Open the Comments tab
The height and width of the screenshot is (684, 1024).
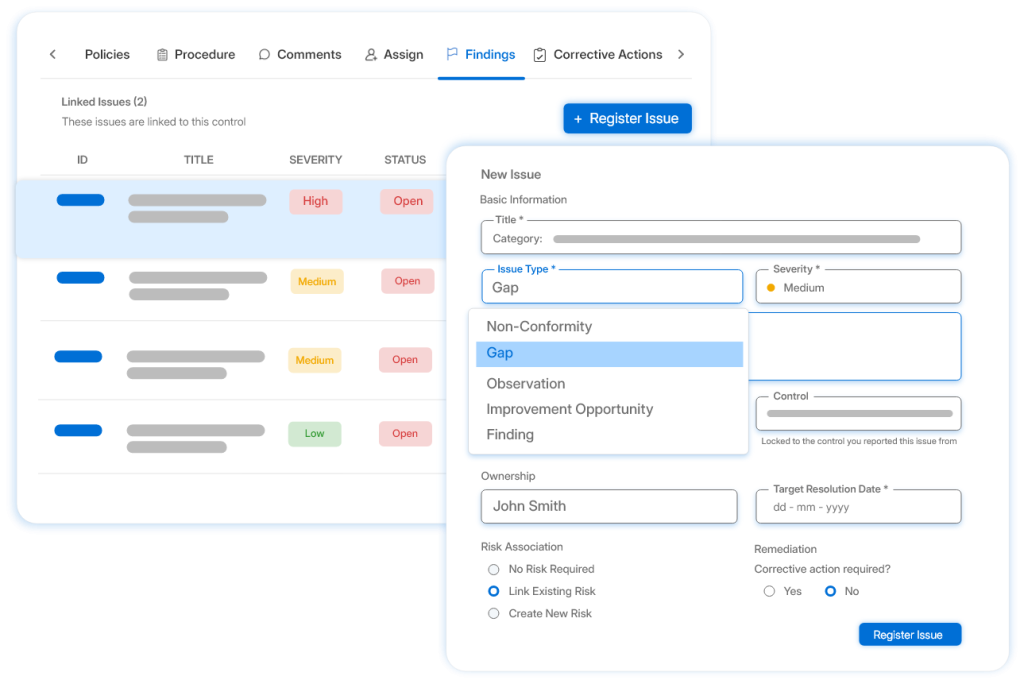(x=300, y=54)
